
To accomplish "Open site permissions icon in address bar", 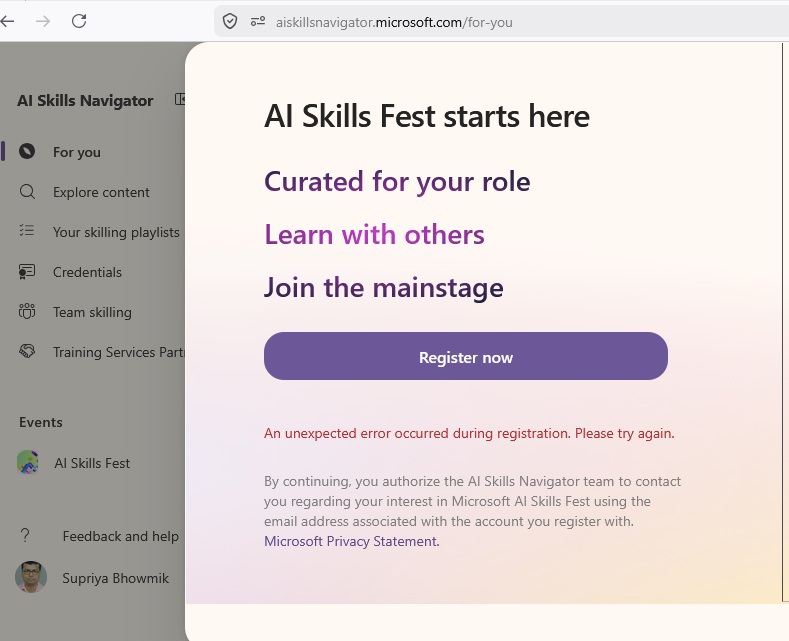I will 258,22.
